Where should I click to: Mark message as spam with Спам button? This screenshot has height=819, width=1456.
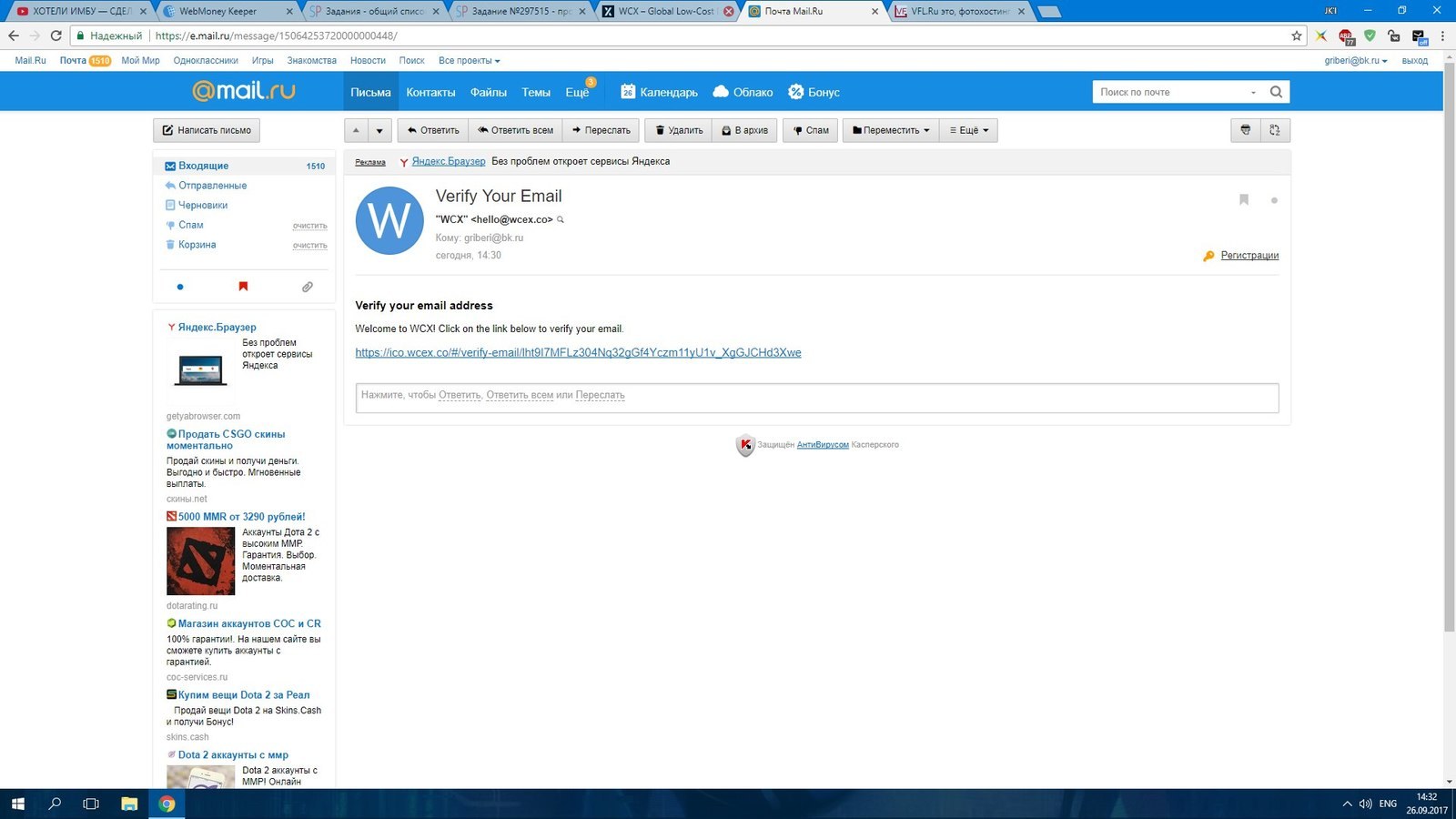click(x=811, y=130)
